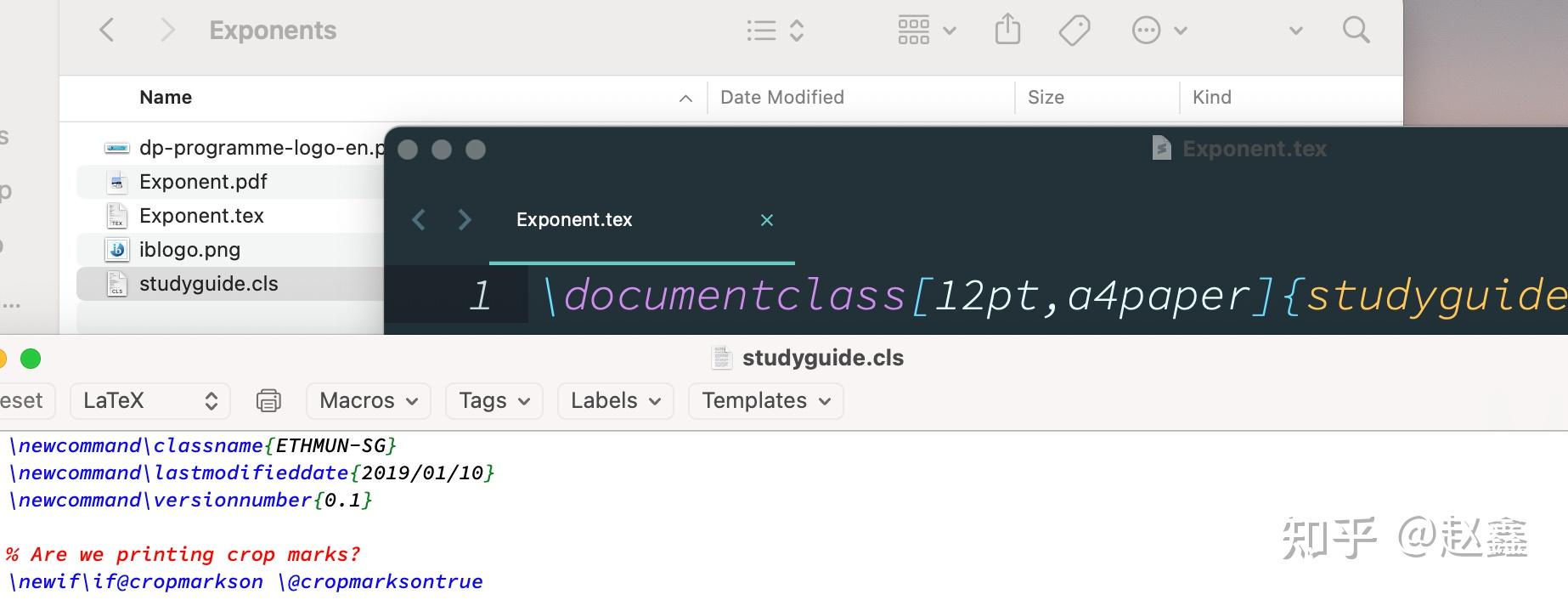Open the group-by grid dropdown
The height and width of the screenshot is (600, 1568).
point(927,31)
